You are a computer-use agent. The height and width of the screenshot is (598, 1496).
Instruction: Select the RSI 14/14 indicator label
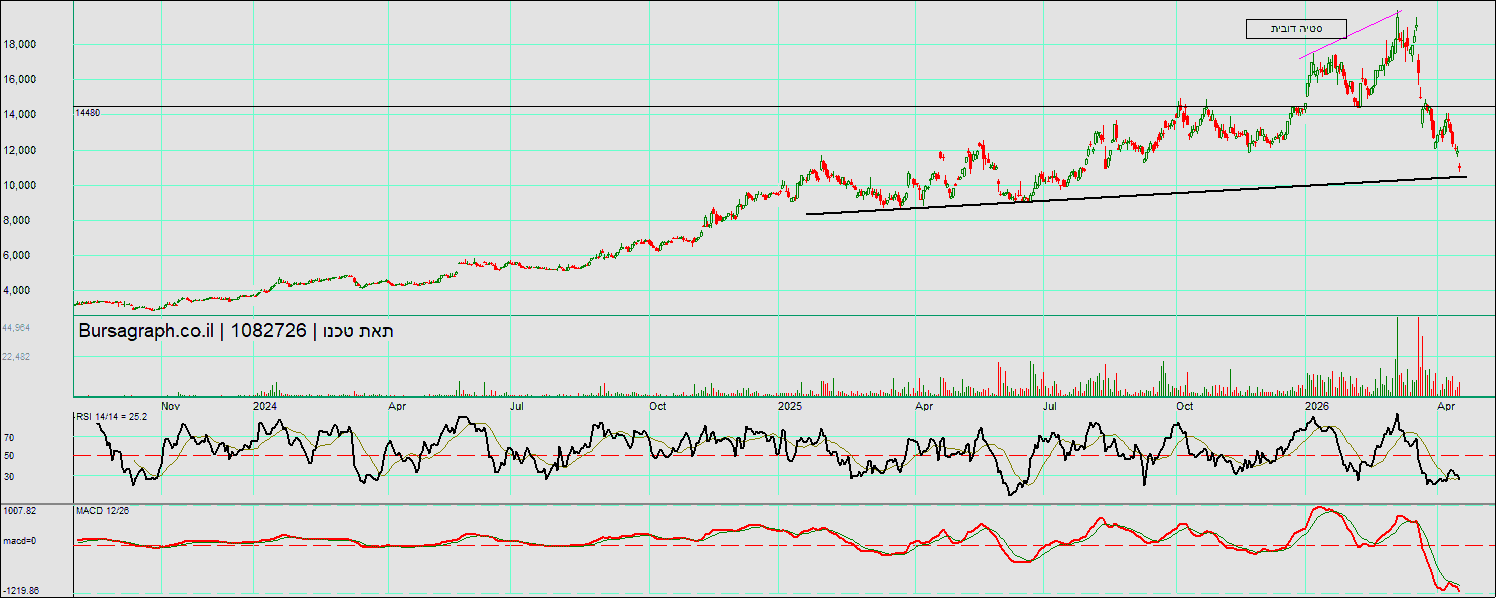click(x=112, y=416)
